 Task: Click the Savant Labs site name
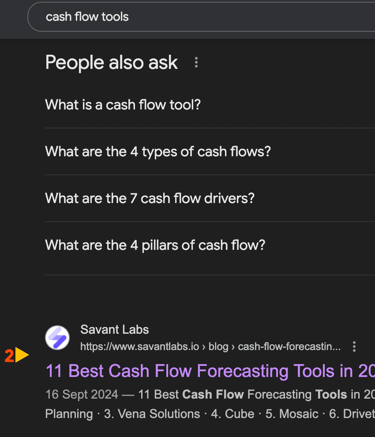114,330
